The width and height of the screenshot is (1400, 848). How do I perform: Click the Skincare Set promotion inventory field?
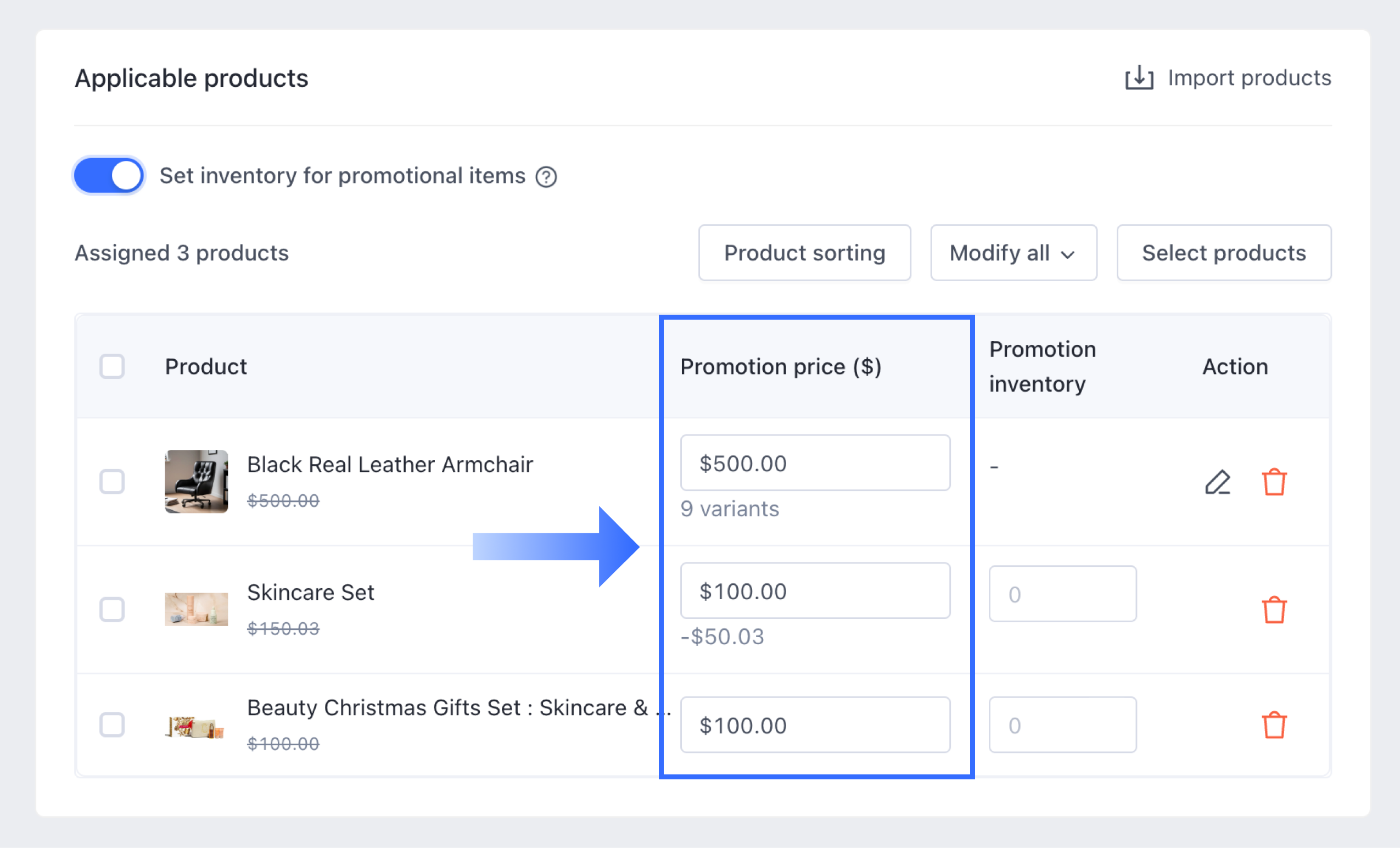(1062, 594)
